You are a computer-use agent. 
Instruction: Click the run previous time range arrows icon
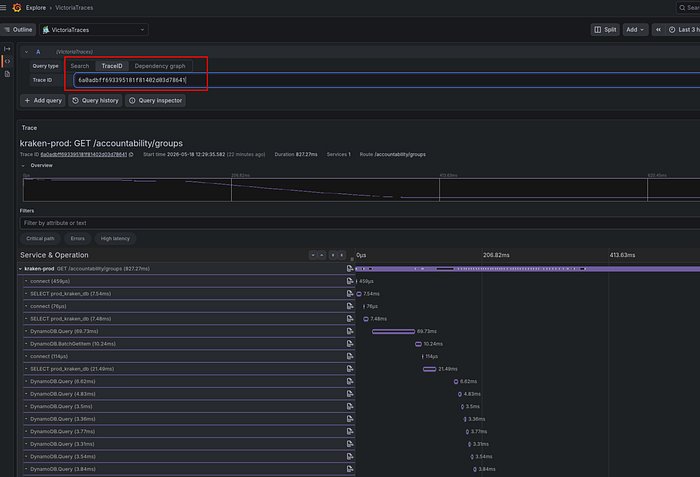coord(658,29)
